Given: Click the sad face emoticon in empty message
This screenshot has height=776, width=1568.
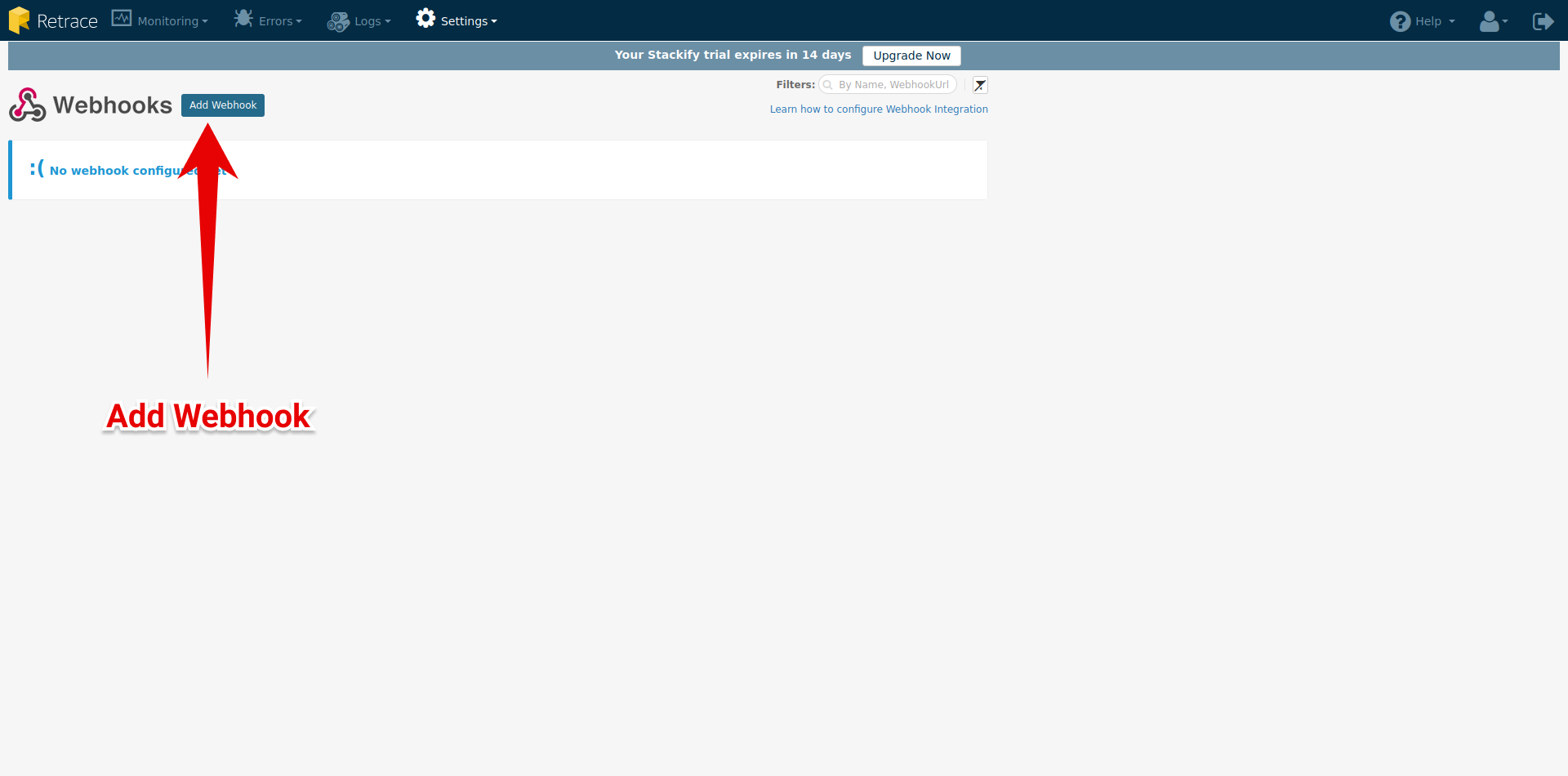Looking at the screenshot, I should [37, 168].
